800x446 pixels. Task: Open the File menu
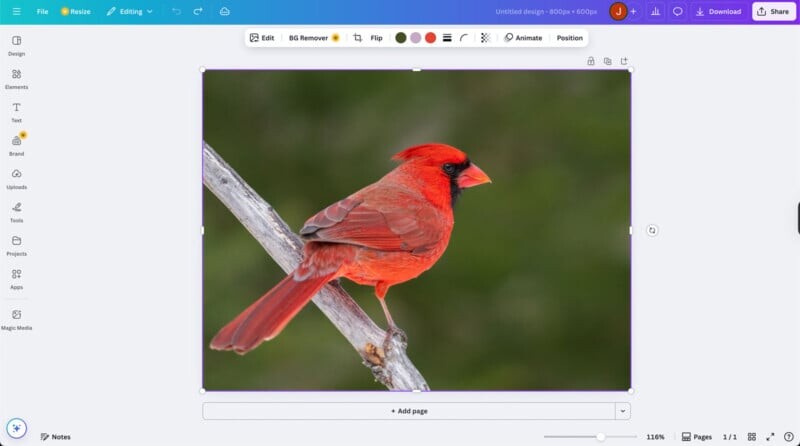coord(42,12)
